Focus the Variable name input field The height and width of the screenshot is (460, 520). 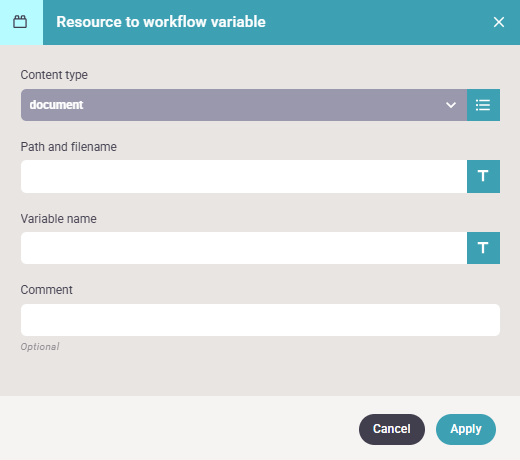244,248
